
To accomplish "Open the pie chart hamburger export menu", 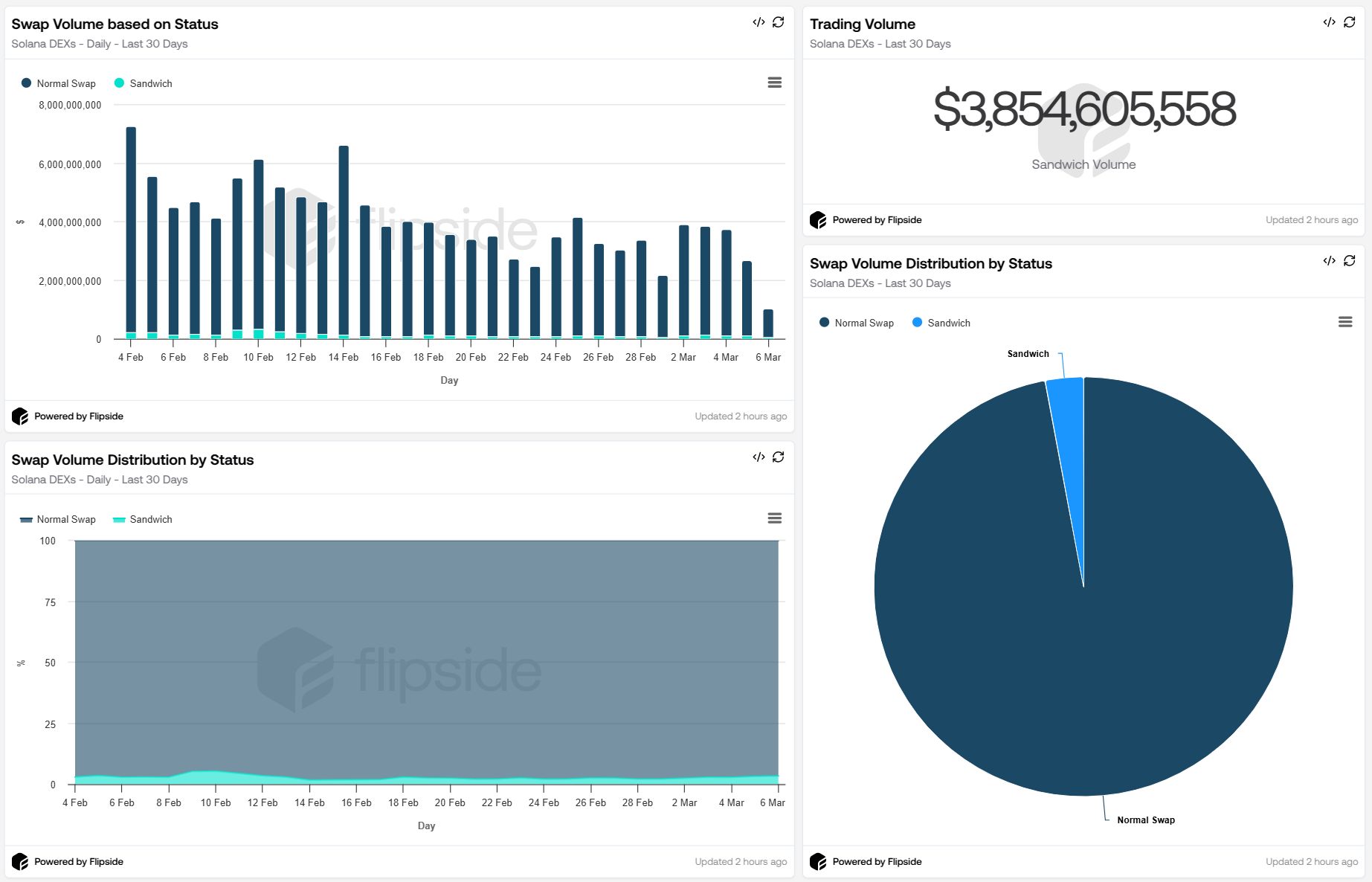I will [1344, 322].
